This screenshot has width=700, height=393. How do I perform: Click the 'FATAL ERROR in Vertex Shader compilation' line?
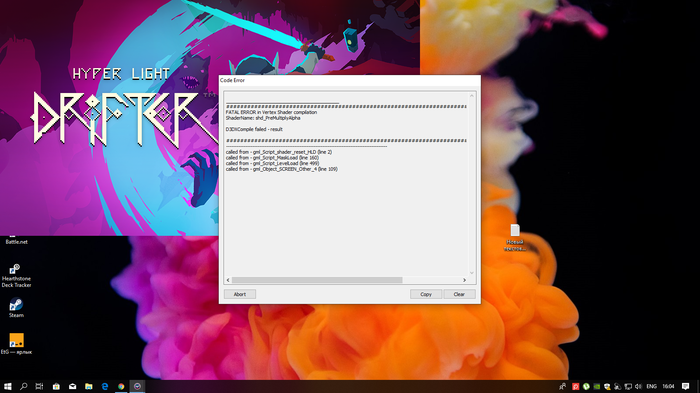[271, 113]
